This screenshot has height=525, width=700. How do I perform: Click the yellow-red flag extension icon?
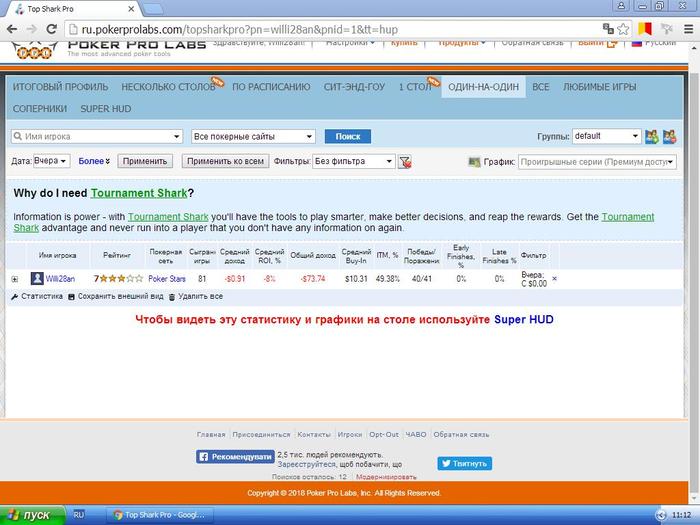point(645,29)
